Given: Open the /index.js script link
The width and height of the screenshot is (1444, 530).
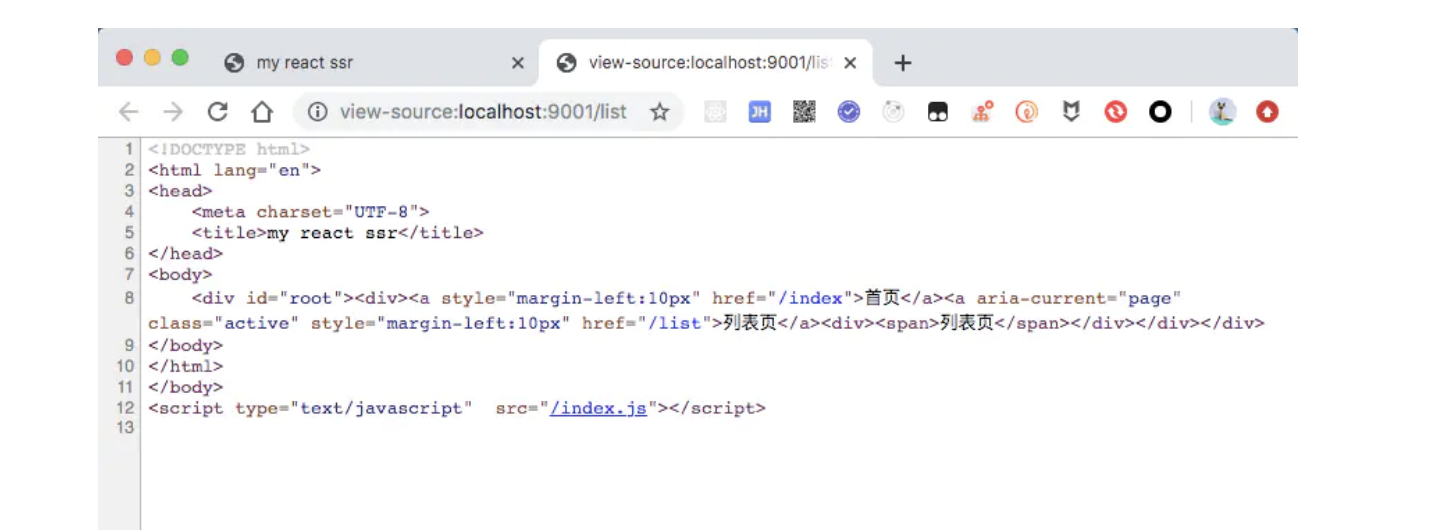Looking at the screenshot, I should point(598,408).
